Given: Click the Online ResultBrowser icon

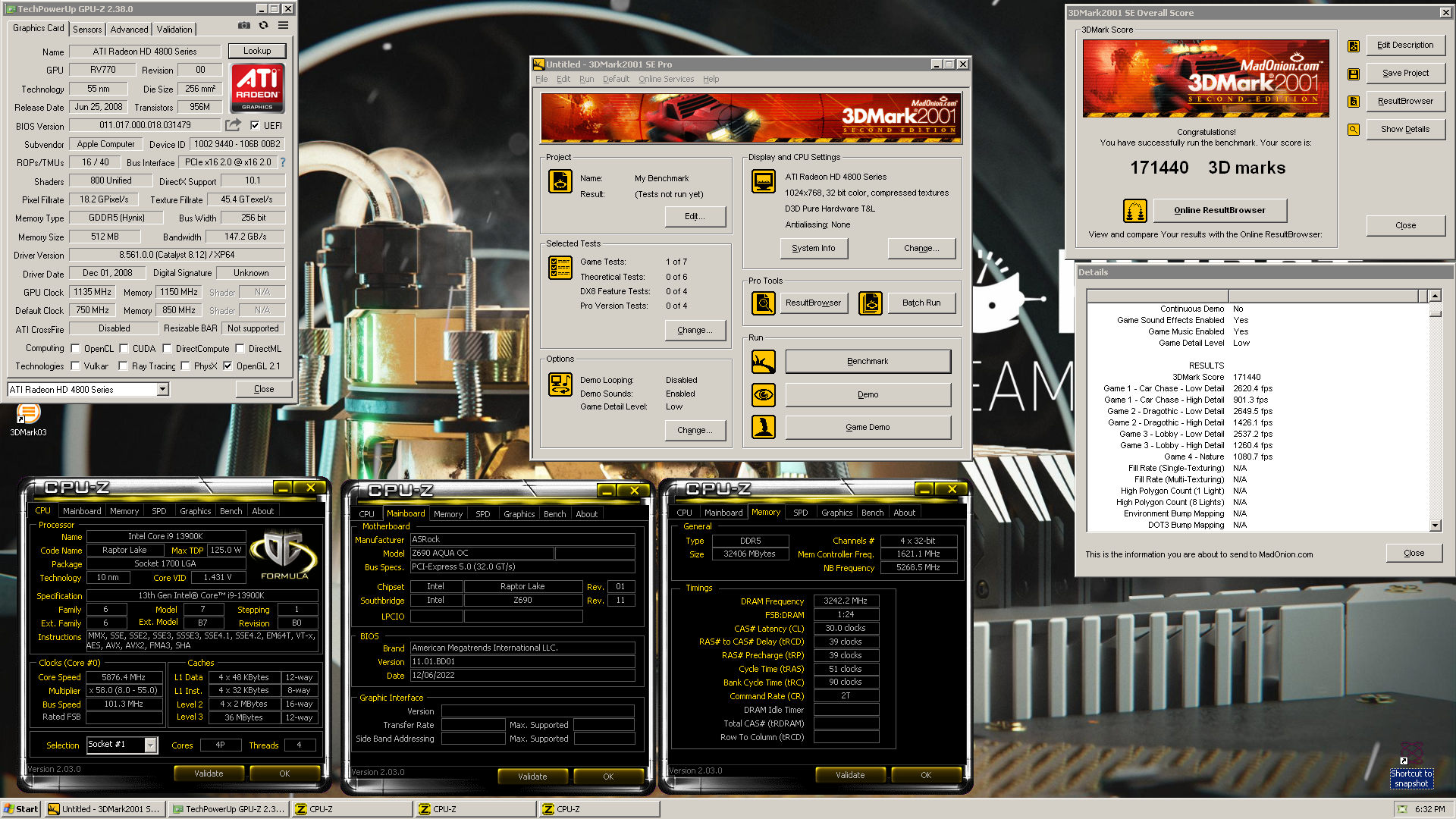Looking at the screenshot, I should pos(1135,210).
